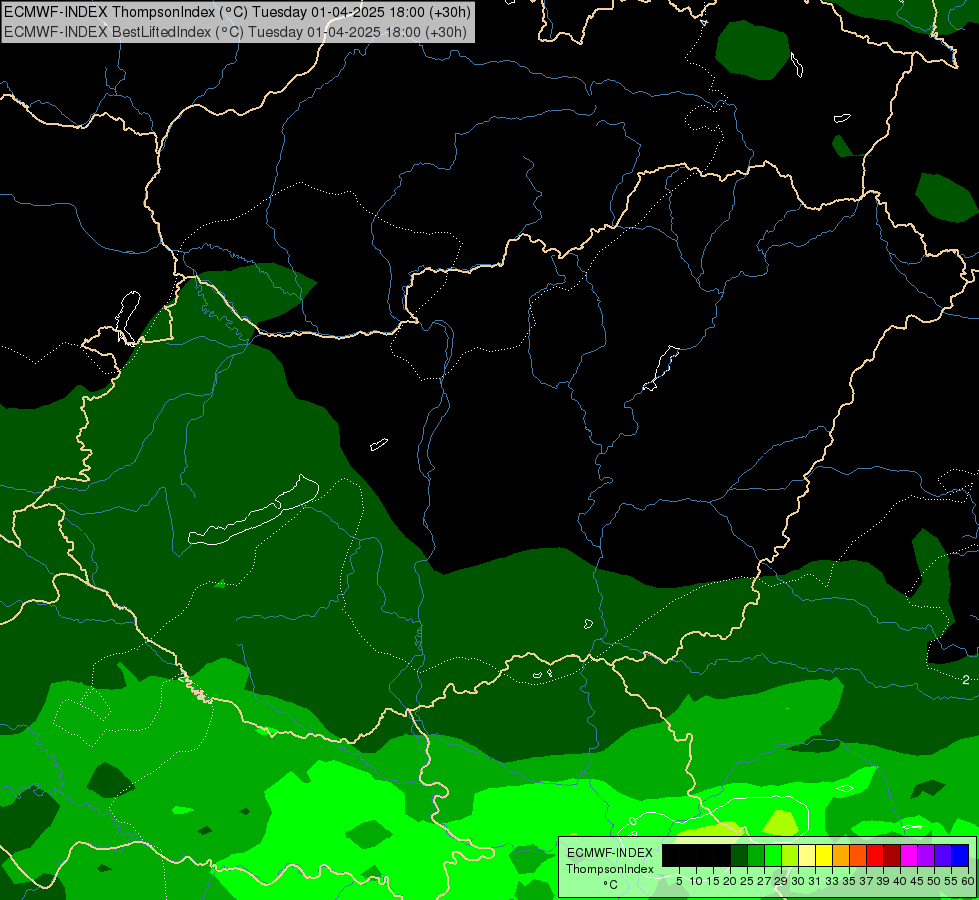This screenshot has width=979, height=900.
Task: Click the legend scale value 55
Action: pyautogui.click(x=951, y=881)
